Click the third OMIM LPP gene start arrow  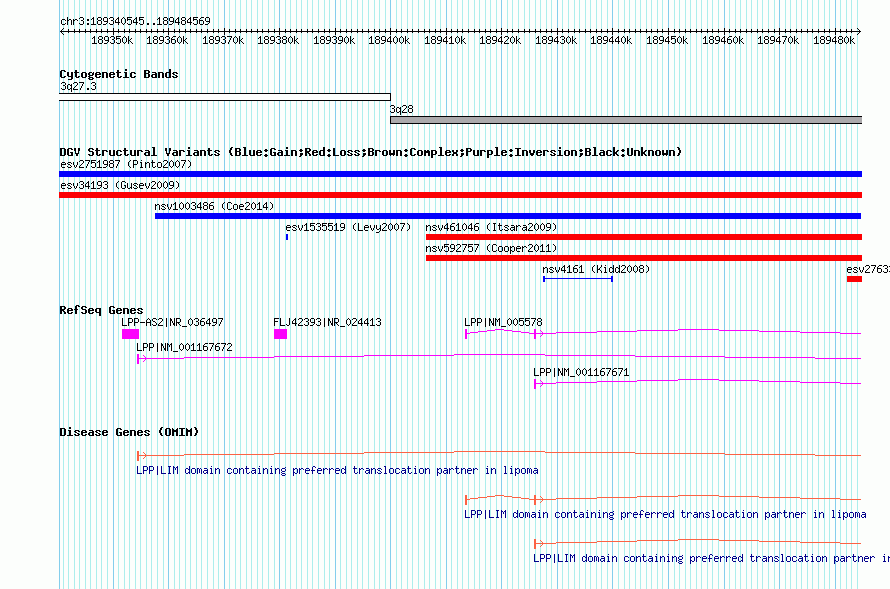click(x=539, y=544)
